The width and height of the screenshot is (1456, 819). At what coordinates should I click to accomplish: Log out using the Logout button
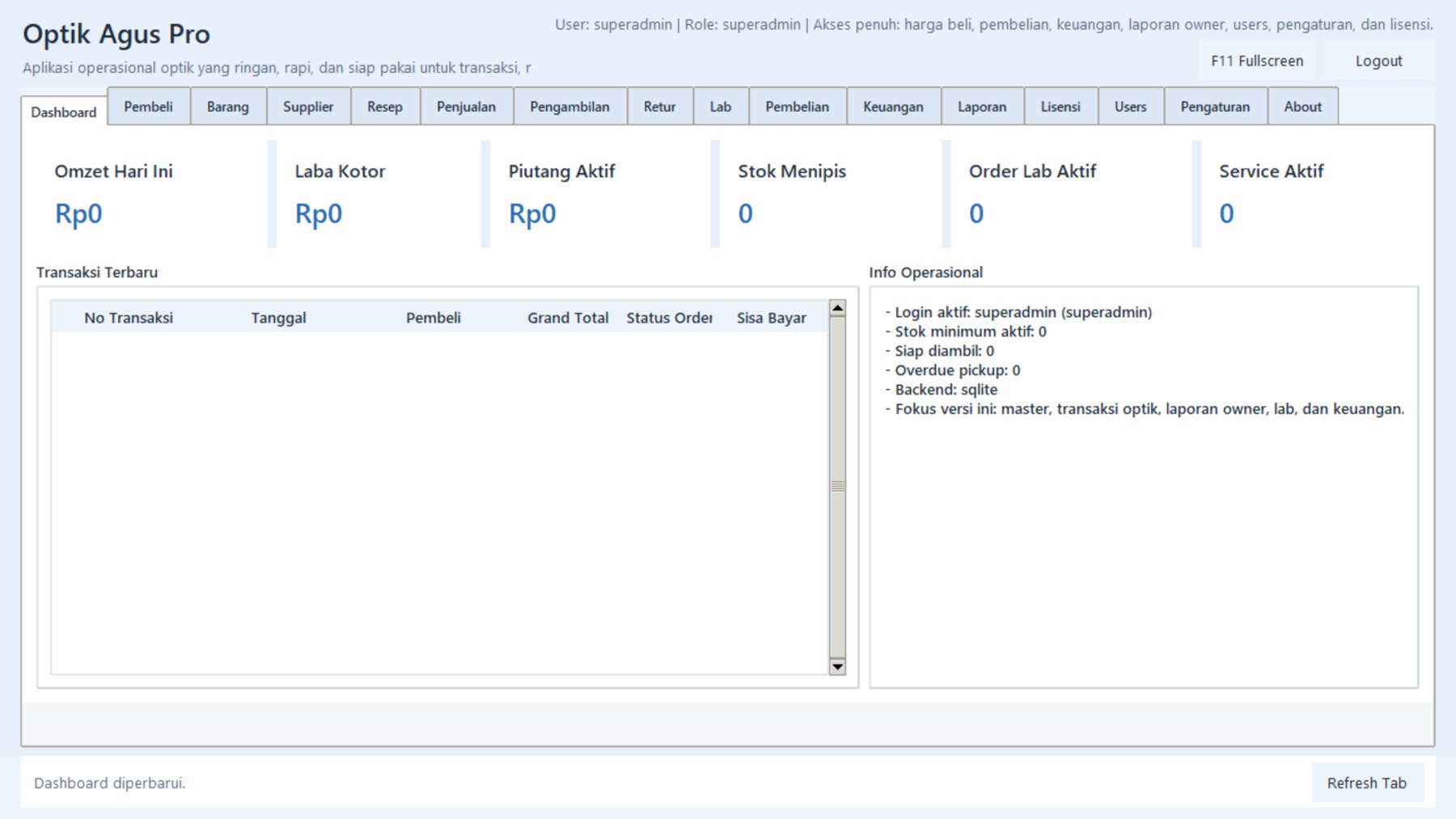click(1378, 61)
